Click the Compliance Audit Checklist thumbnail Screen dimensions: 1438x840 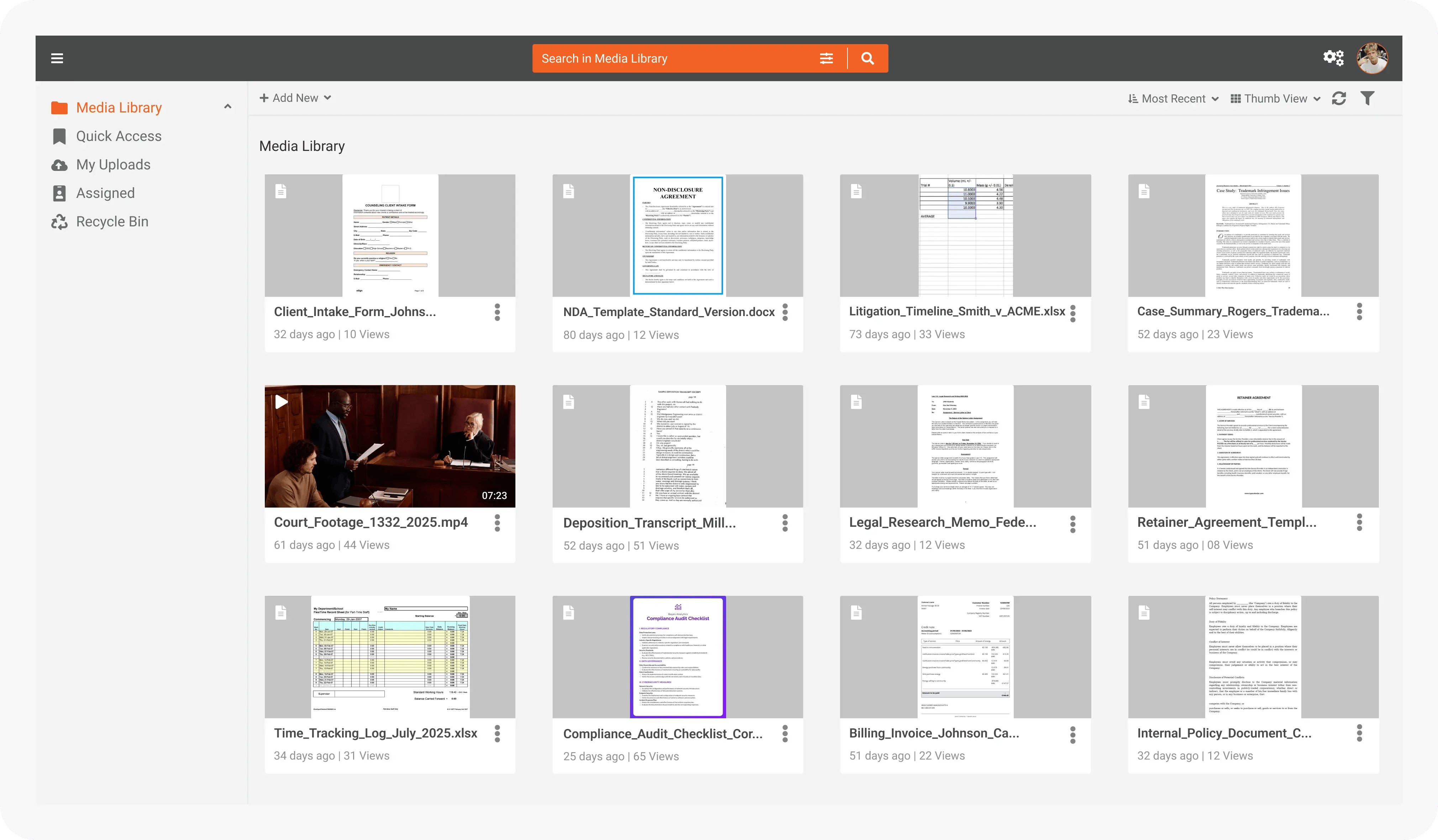coord(677,657)
